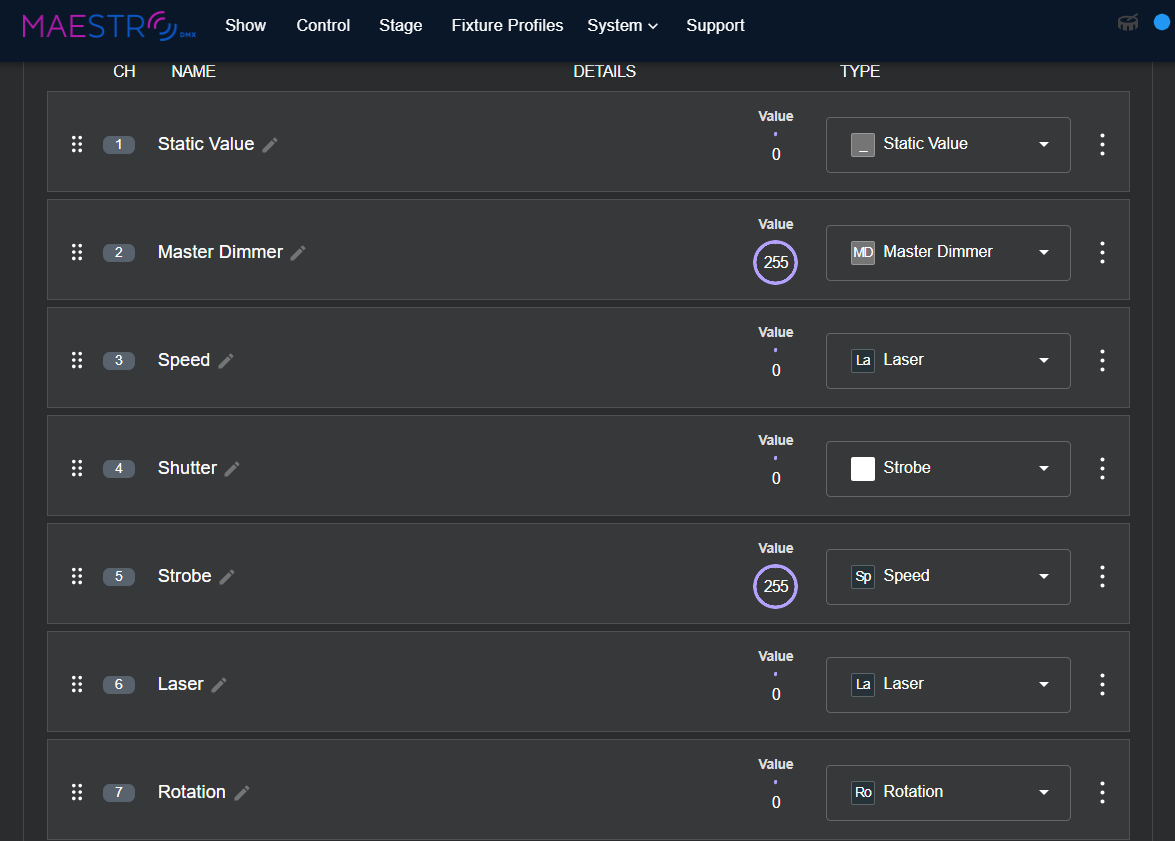Click the drag handle for Master Dimmer row

click(x=76, y=252)
